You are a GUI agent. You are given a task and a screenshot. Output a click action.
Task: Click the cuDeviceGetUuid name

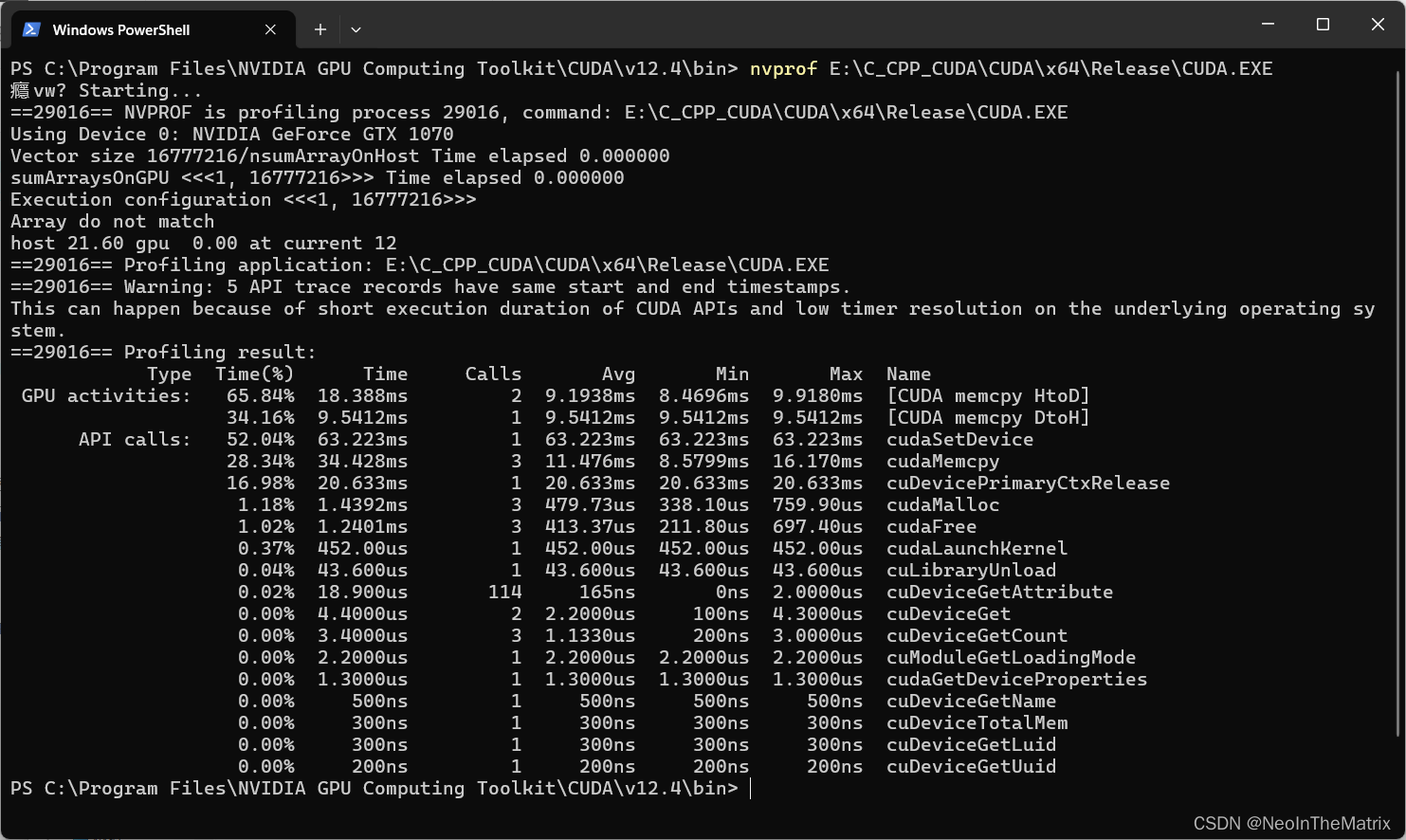971,766
